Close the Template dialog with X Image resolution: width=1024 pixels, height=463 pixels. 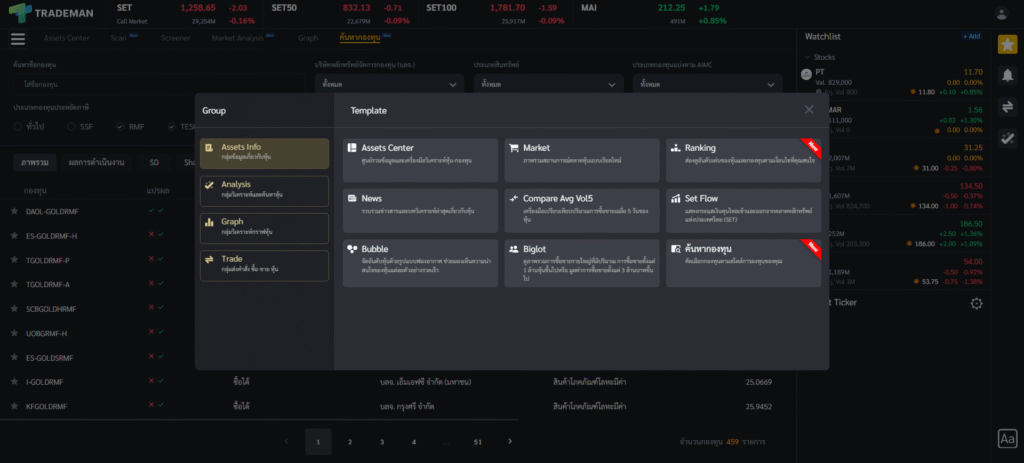pyautogui.click(x=809, y=110)
